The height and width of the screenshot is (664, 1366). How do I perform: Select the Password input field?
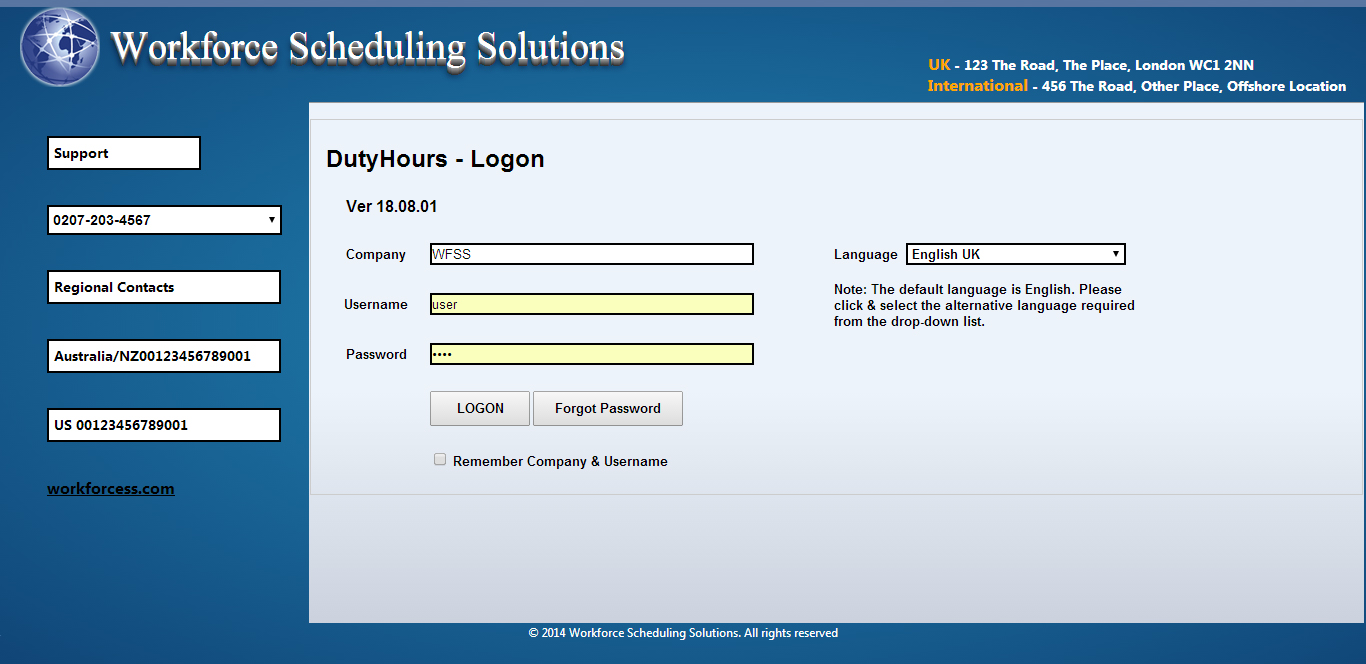[591, 354]
